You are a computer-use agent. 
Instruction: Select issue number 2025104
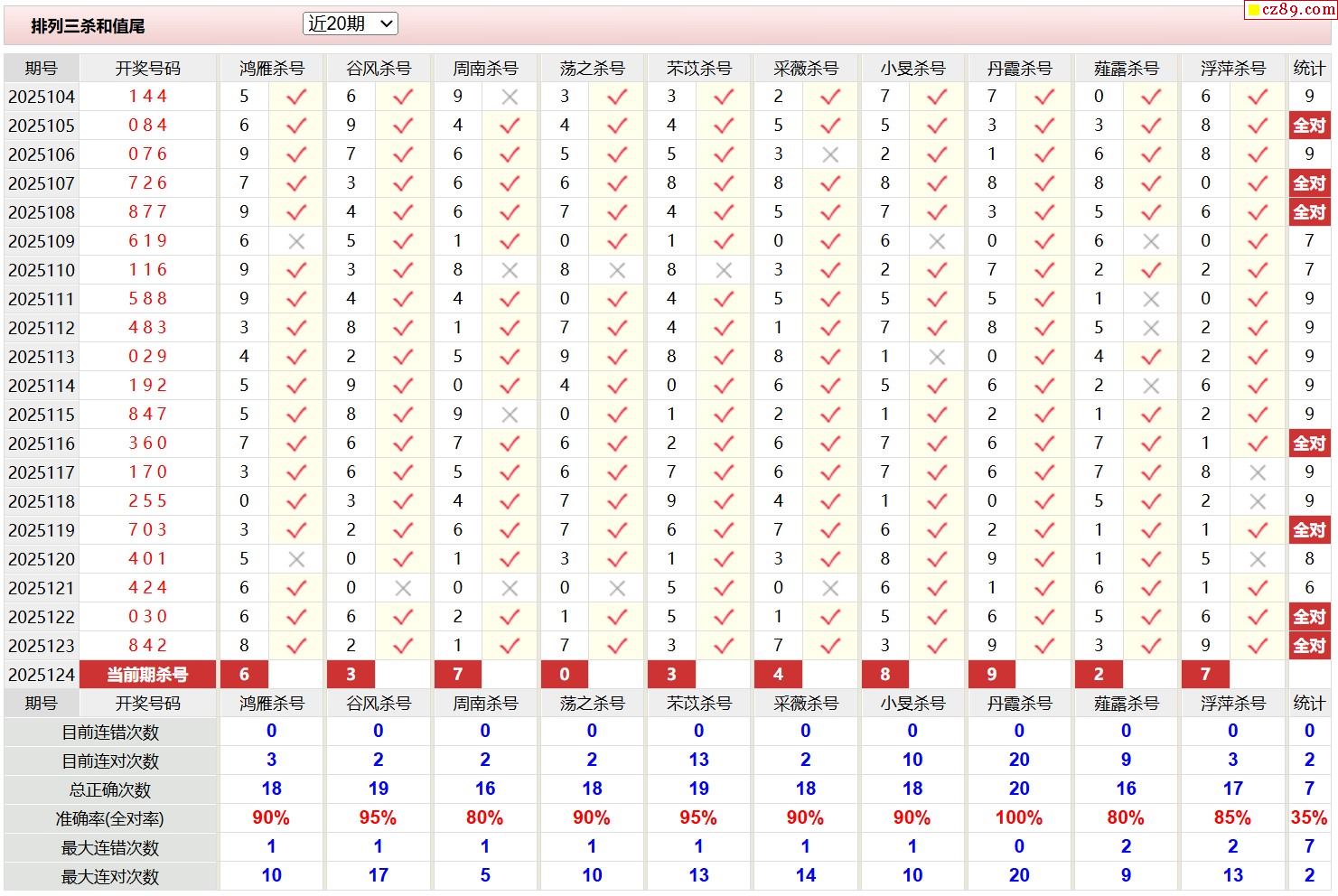(42, 97)
